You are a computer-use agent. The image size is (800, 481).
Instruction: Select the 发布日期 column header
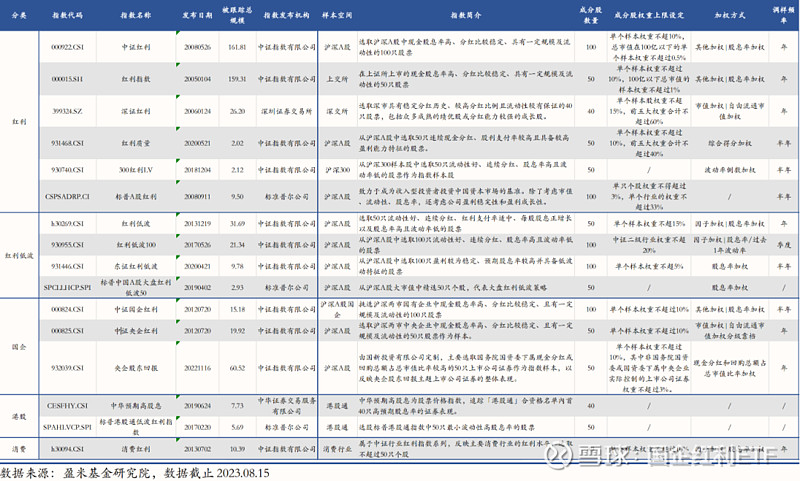(197, 15)
